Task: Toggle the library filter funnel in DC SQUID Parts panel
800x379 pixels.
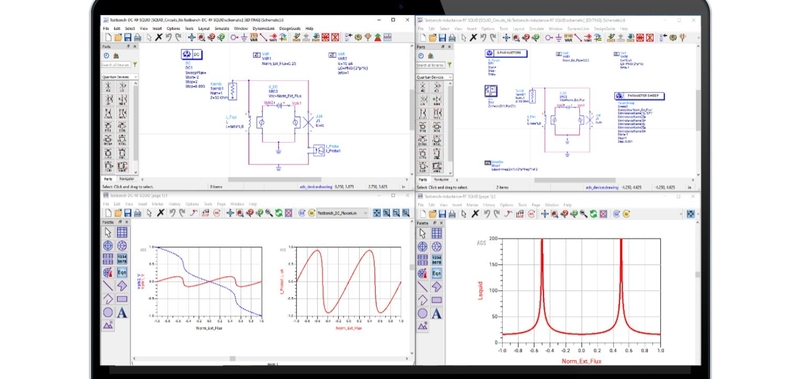Action: [135, 65]
